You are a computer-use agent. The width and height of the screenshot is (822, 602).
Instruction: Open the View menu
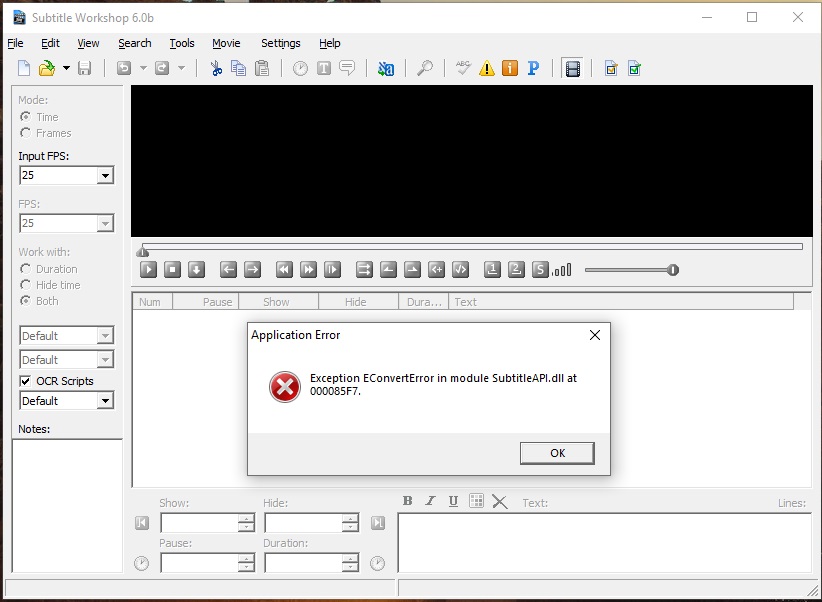point(88,43)
